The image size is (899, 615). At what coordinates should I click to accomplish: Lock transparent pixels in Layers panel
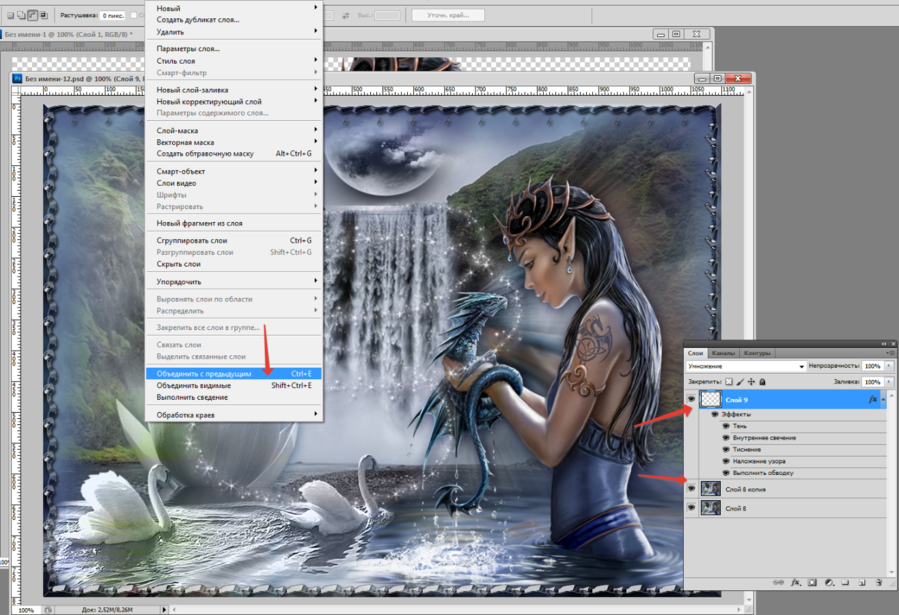[729, 382]
